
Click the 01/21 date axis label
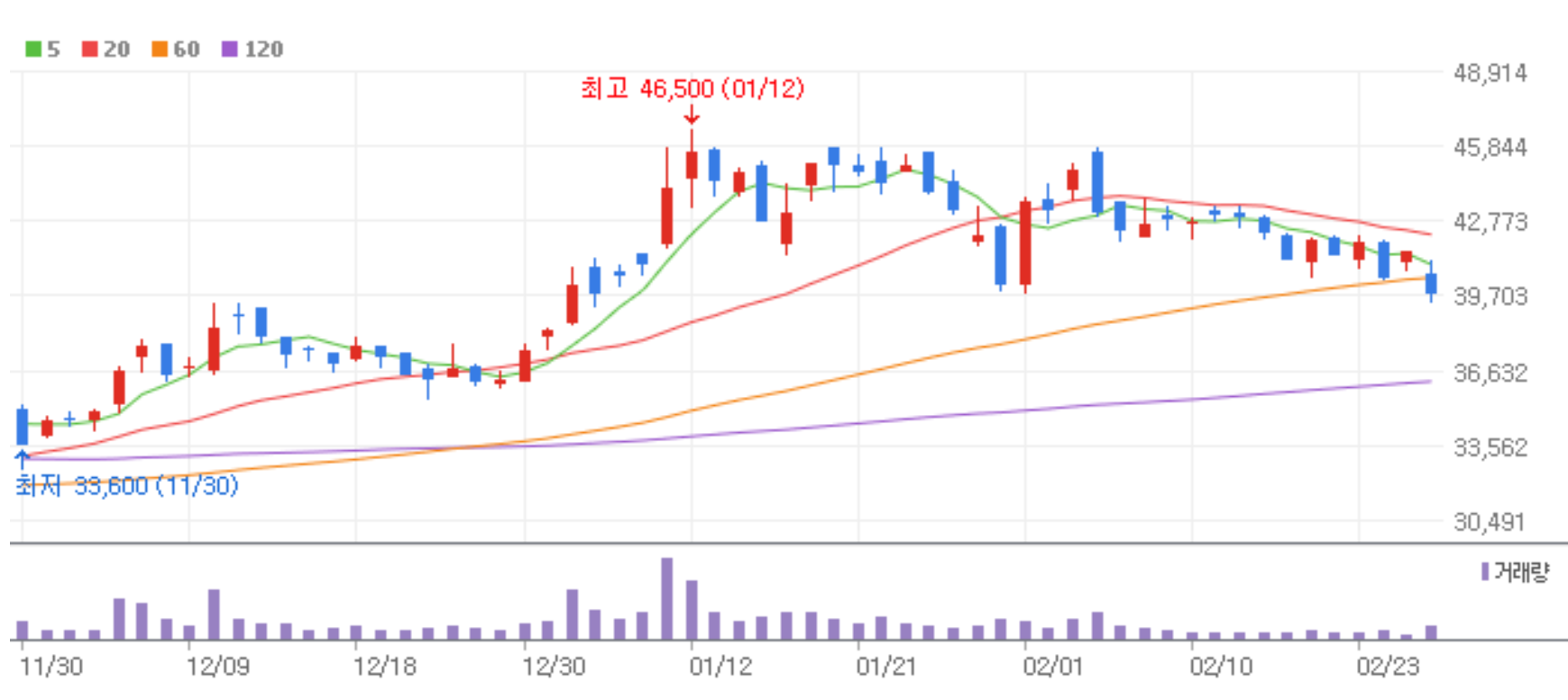(x=887, y=667)
